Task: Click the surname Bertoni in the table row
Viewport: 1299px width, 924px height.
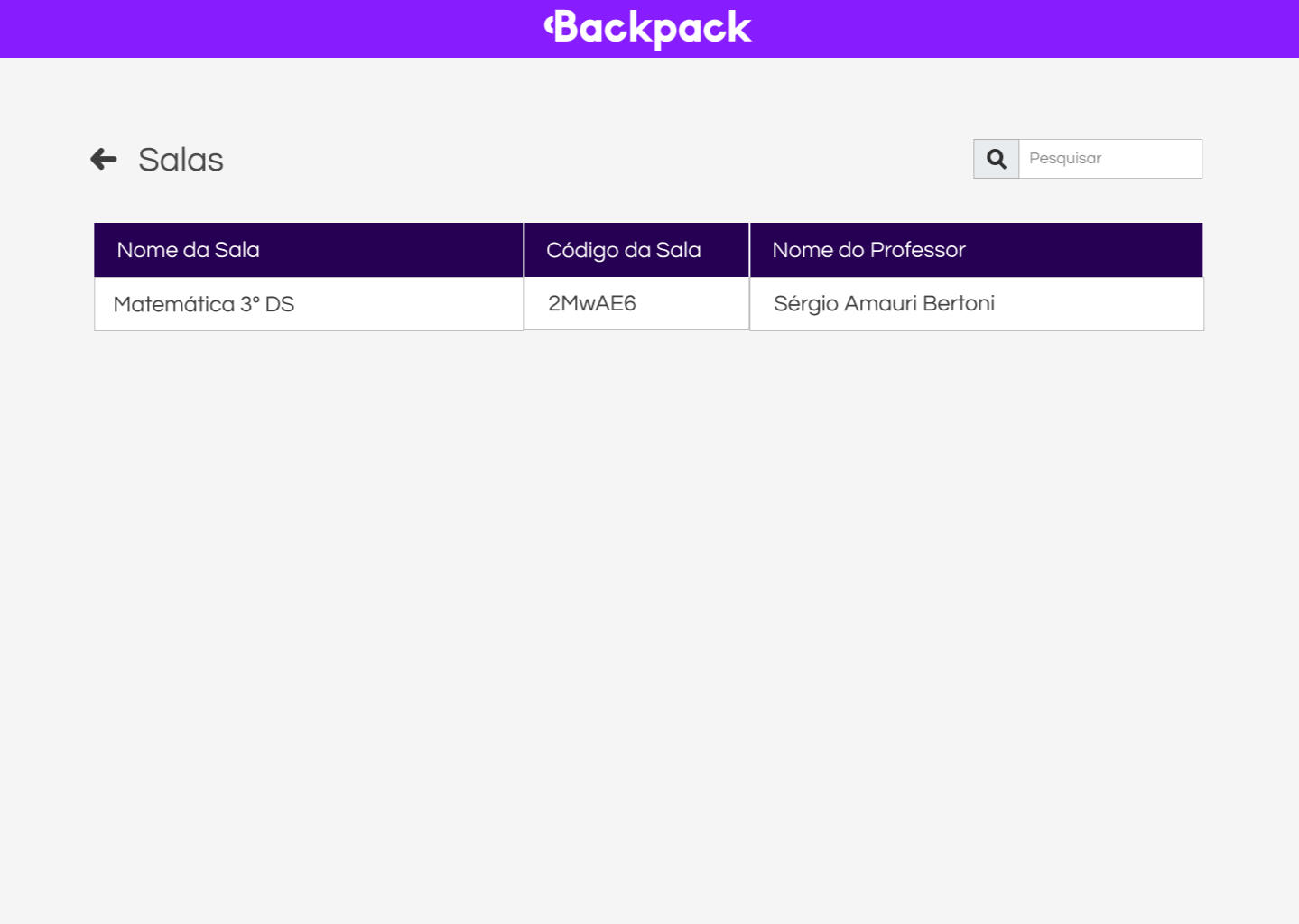Action: 959,303
